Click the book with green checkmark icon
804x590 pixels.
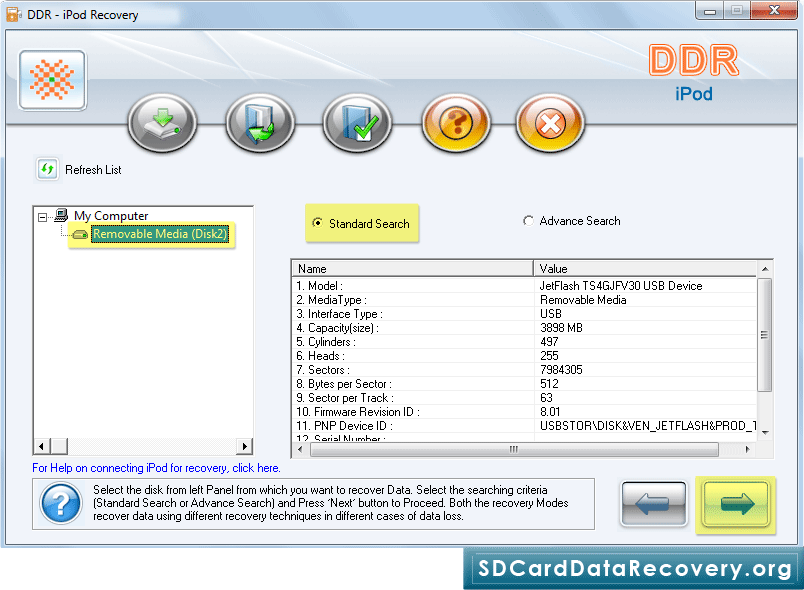[357, 123]
